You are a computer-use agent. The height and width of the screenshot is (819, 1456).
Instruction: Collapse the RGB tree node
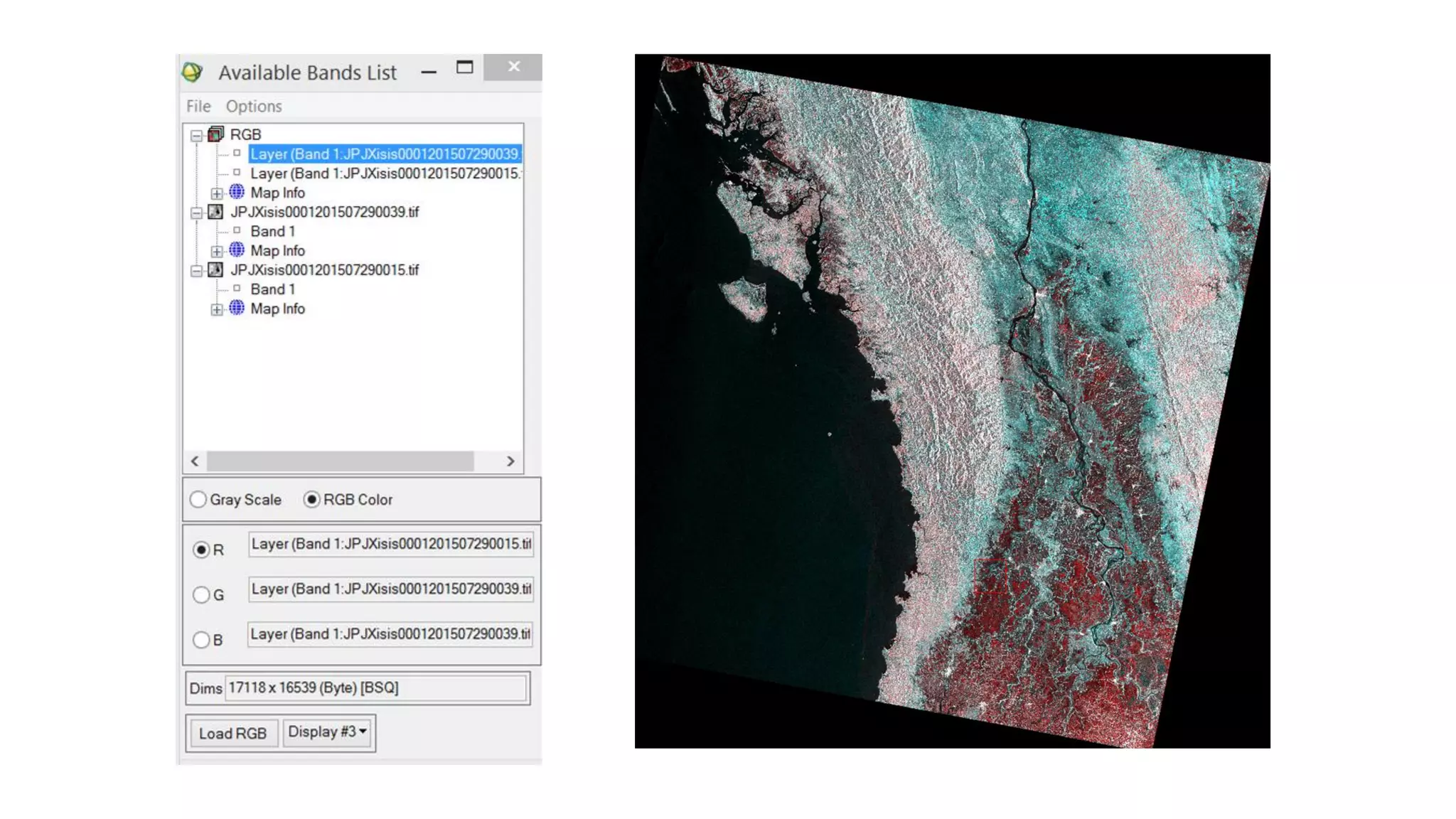(196, 135)
